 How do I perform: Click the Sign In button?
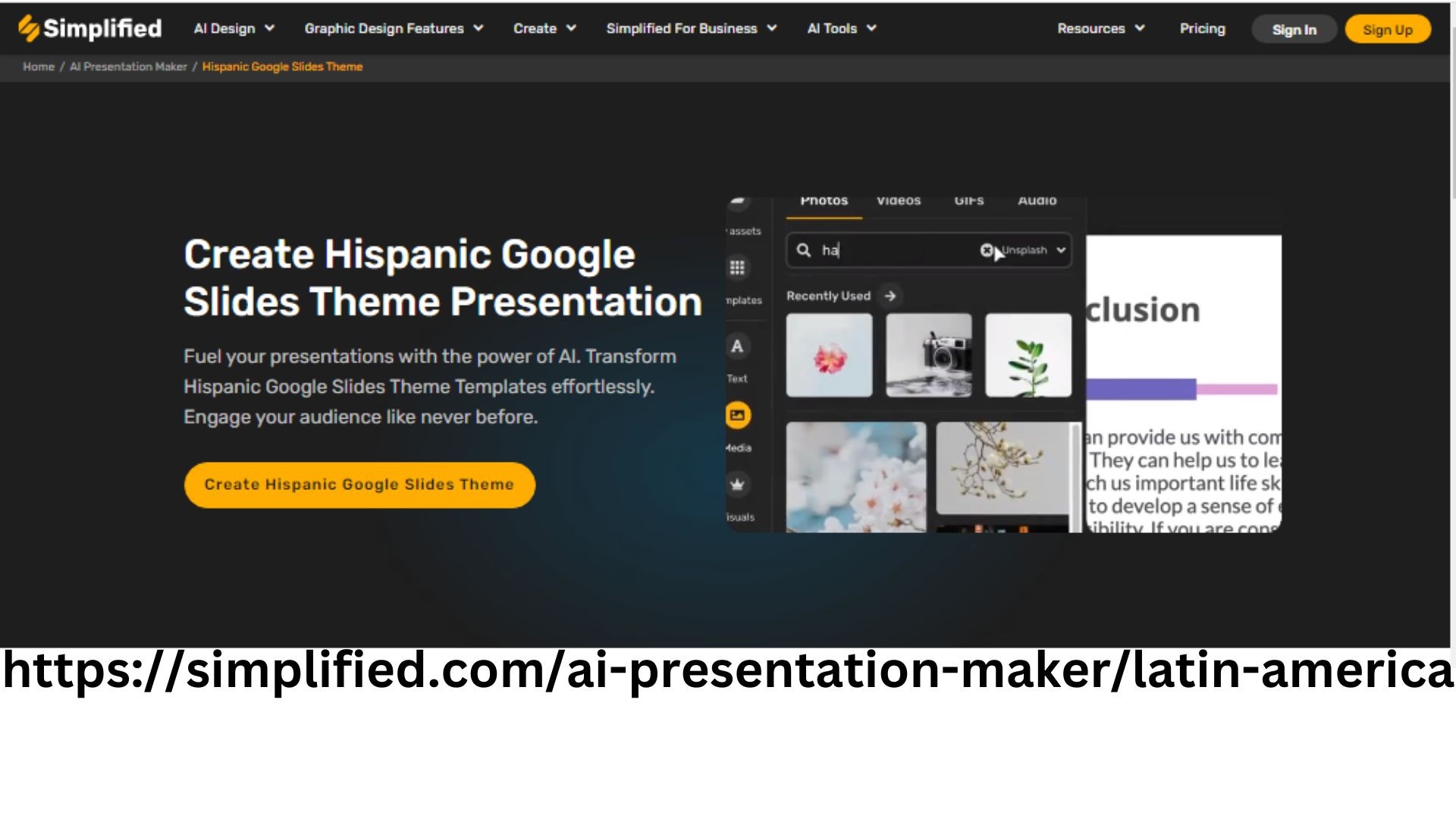[x=1294, y=30]
